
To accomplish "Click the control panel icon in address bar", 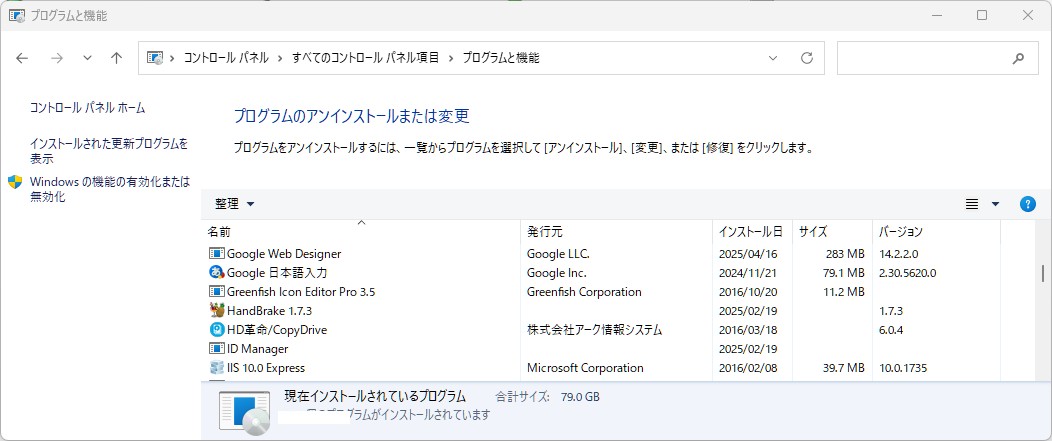I will coord(155,58).
